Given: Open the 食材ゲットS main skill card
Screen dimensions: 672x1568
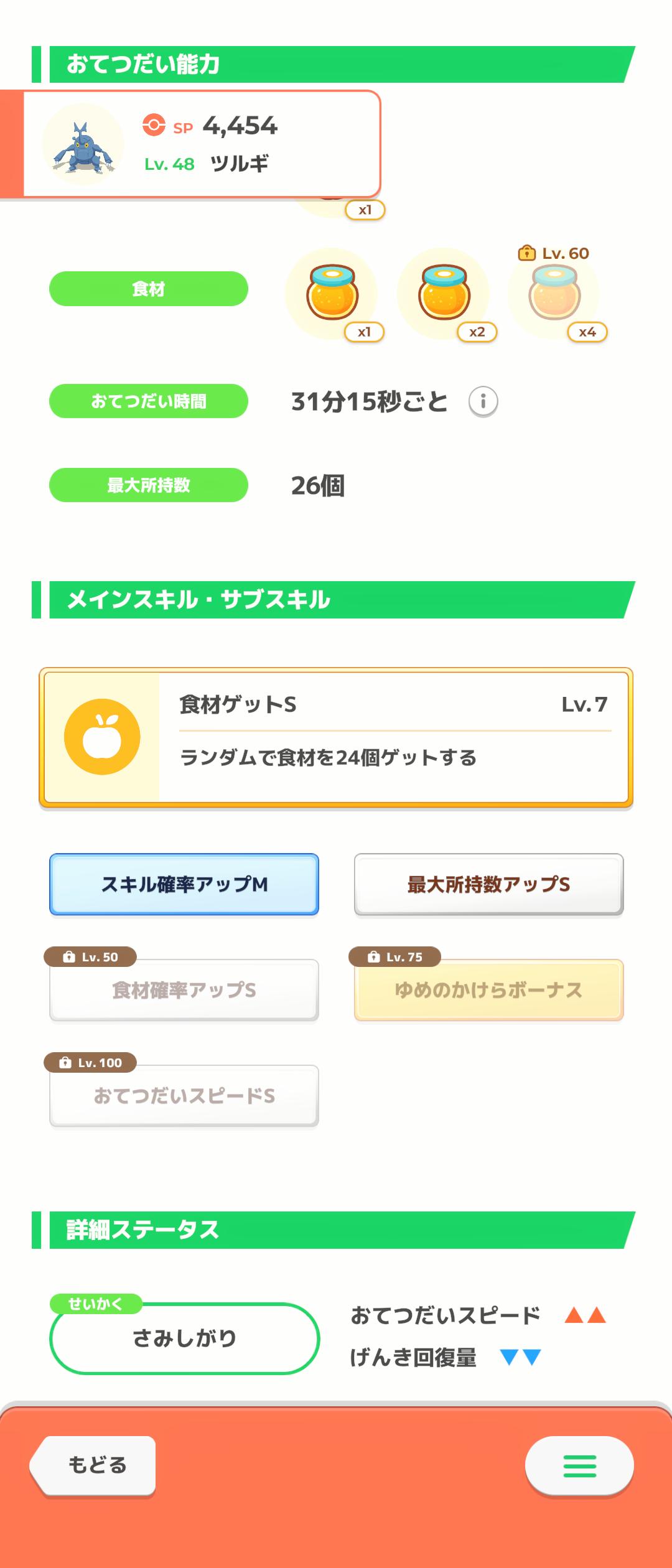Looking at the screenshot, I should click(x=392, y=737).
